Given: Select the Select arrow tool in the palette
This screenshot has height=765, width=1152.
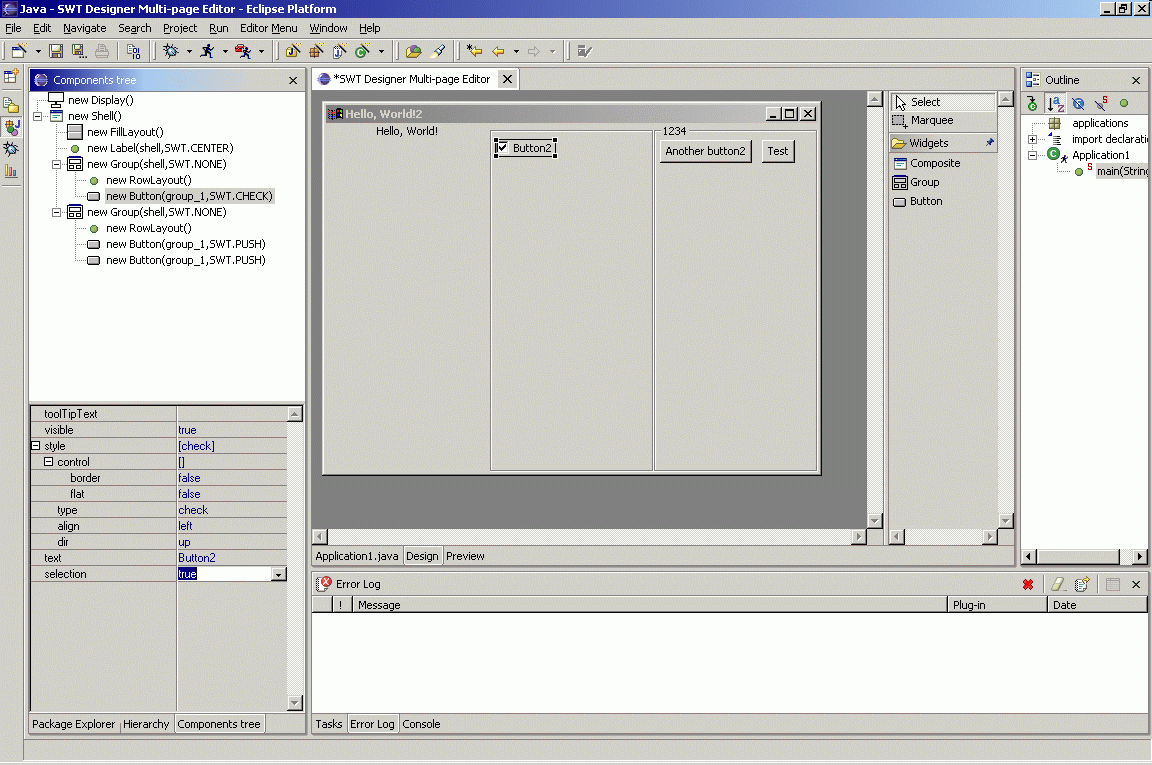Looking at the screenshot, I should click(x=944, y=102).
